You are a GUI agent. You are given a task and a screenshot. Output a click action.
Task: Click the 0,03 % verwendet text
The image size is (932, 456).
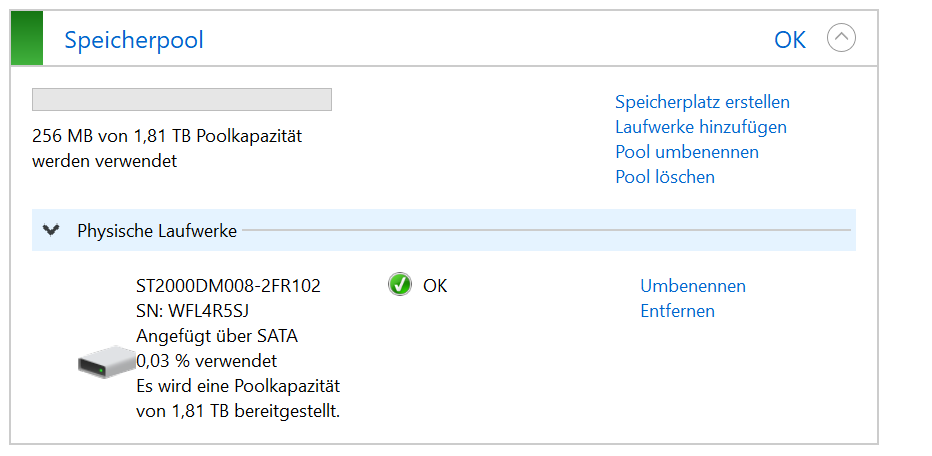click(206, 361)
